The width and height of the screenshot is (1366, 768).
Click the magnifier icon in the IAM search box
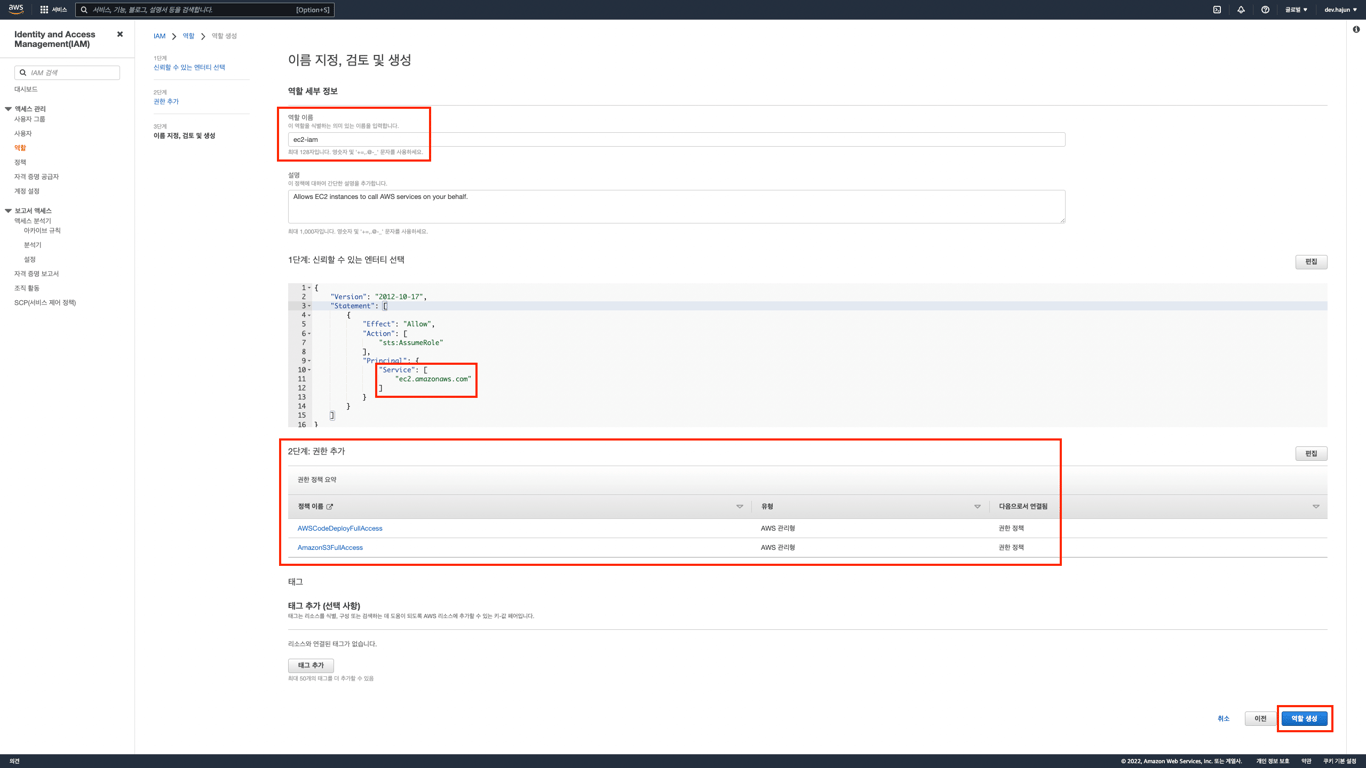(23, 73)
